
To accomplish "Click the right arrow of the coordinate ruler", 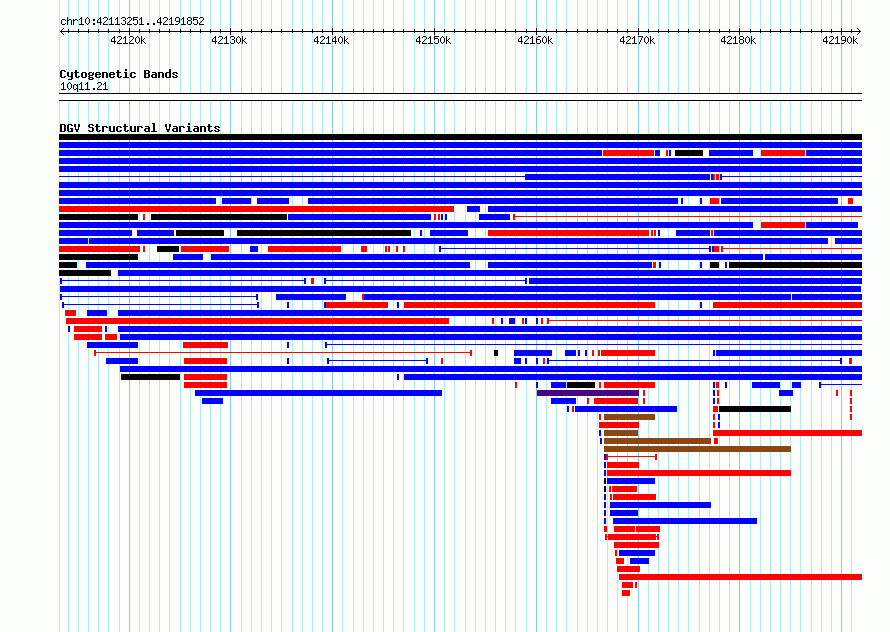I will pyautogui.click(x=859, y=31).
